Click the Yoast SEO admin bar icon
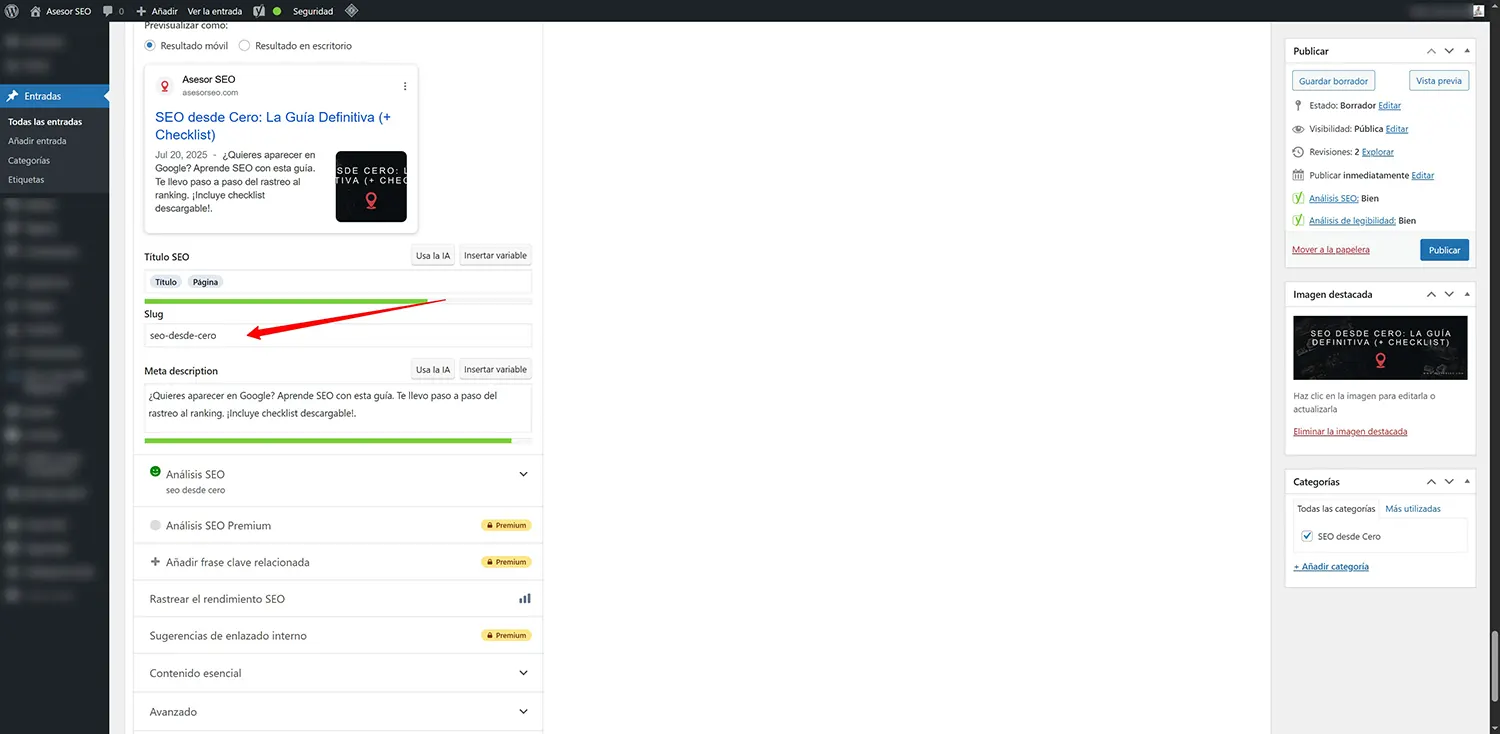The height and width of the screenshot is (734, 1500). (259, 11)
